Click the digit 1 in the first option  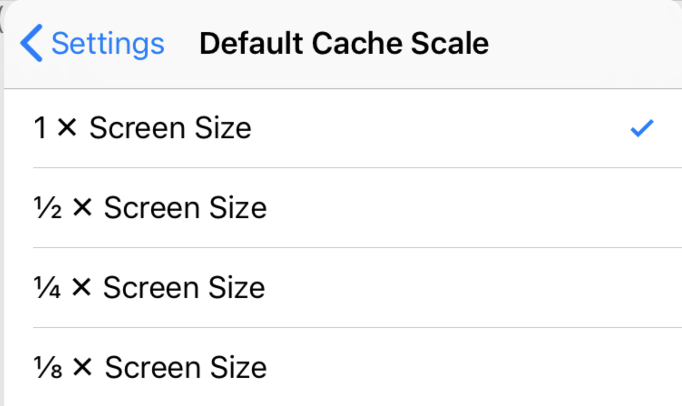tap(40, 129)
